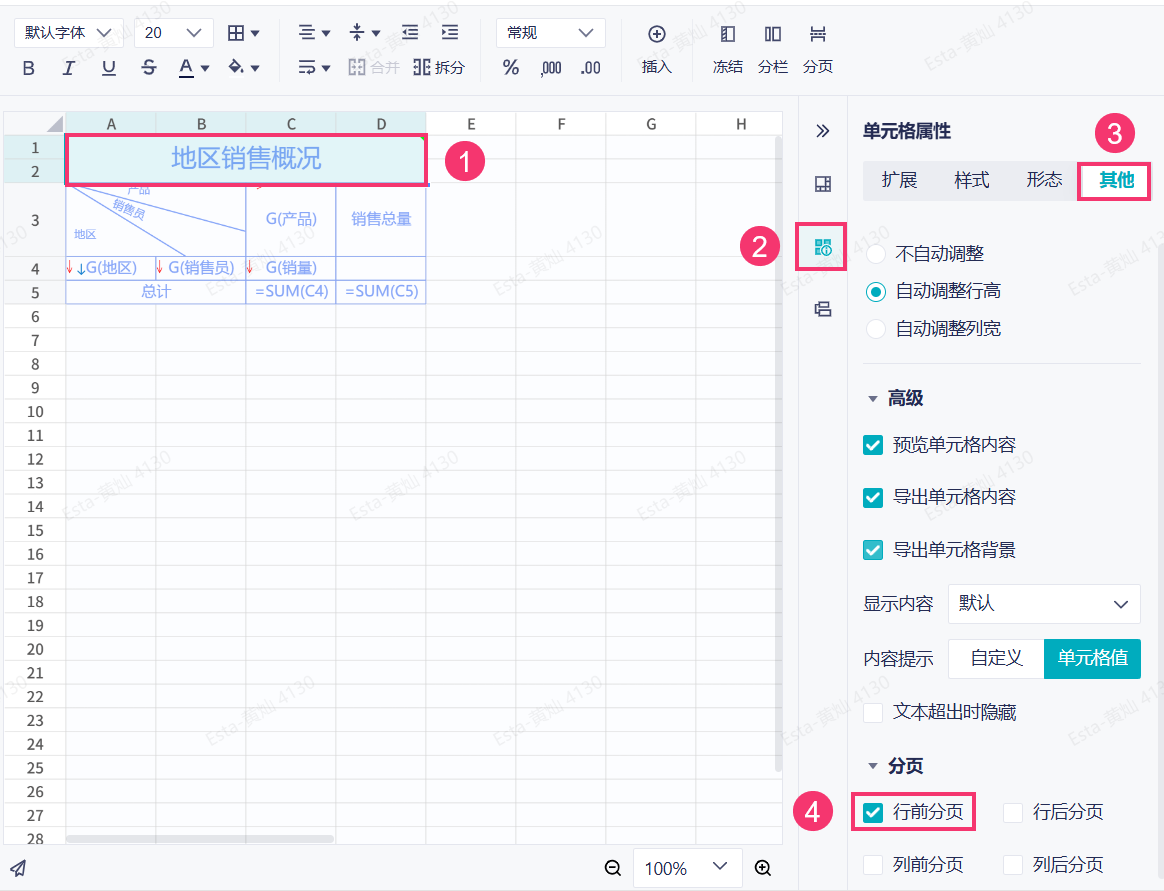1164x891 pixels.
Task: Open the 默认字体 font family dropdown
Action: pos(68,33)
